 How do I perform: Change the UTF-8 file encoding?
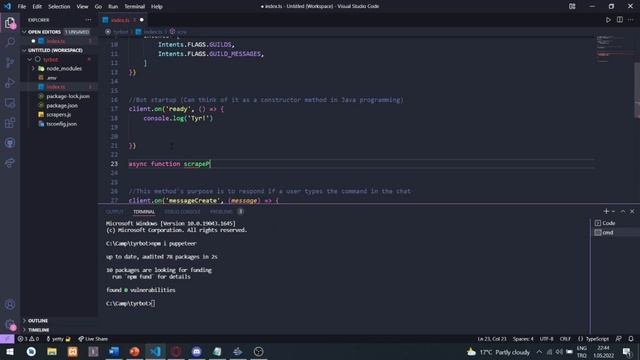(x=546, y=339)
